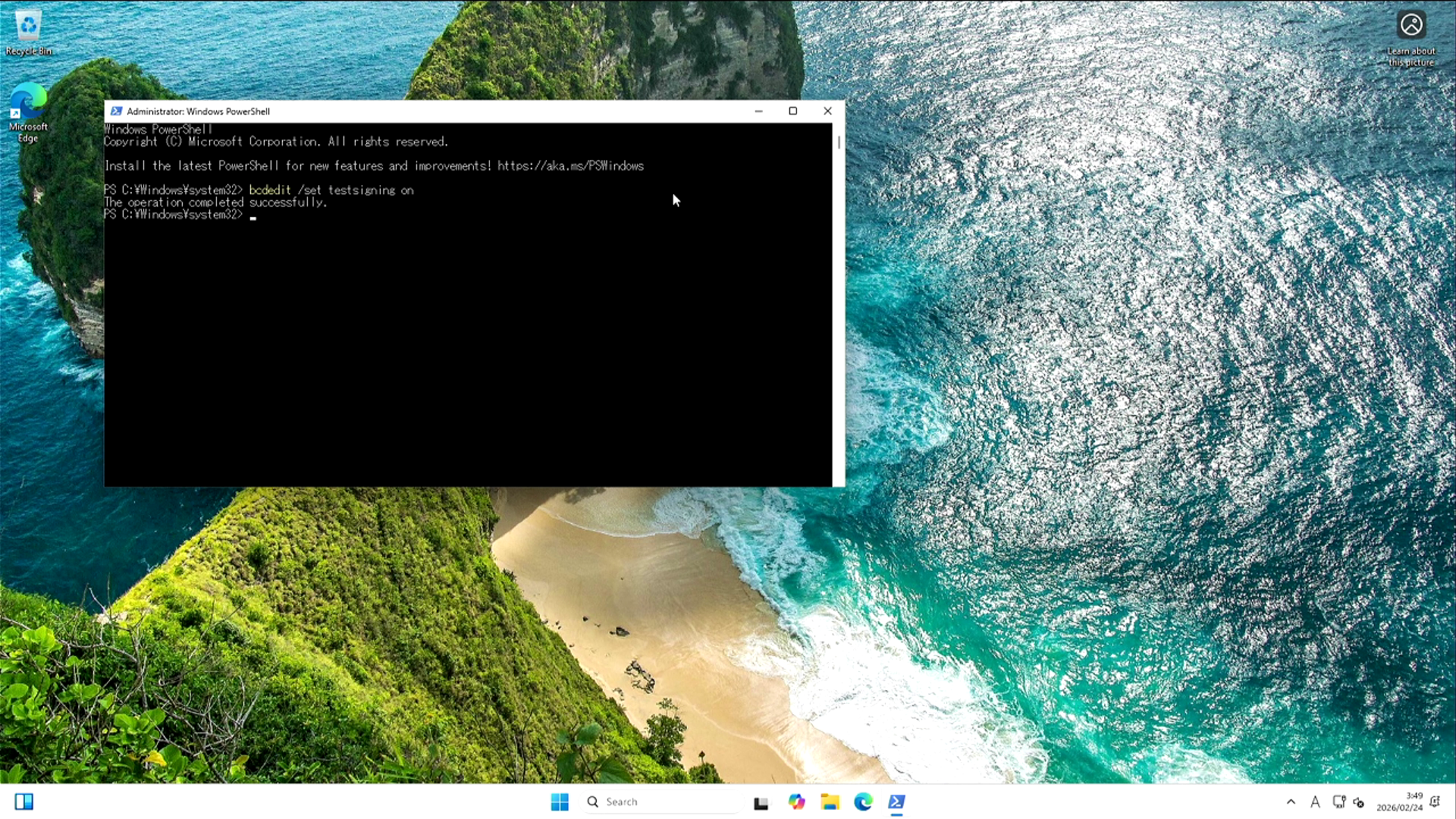Click the PowerShell window vertical scrollbar
This screenshot has height=819, width=1456.
[x=839, y=303]
